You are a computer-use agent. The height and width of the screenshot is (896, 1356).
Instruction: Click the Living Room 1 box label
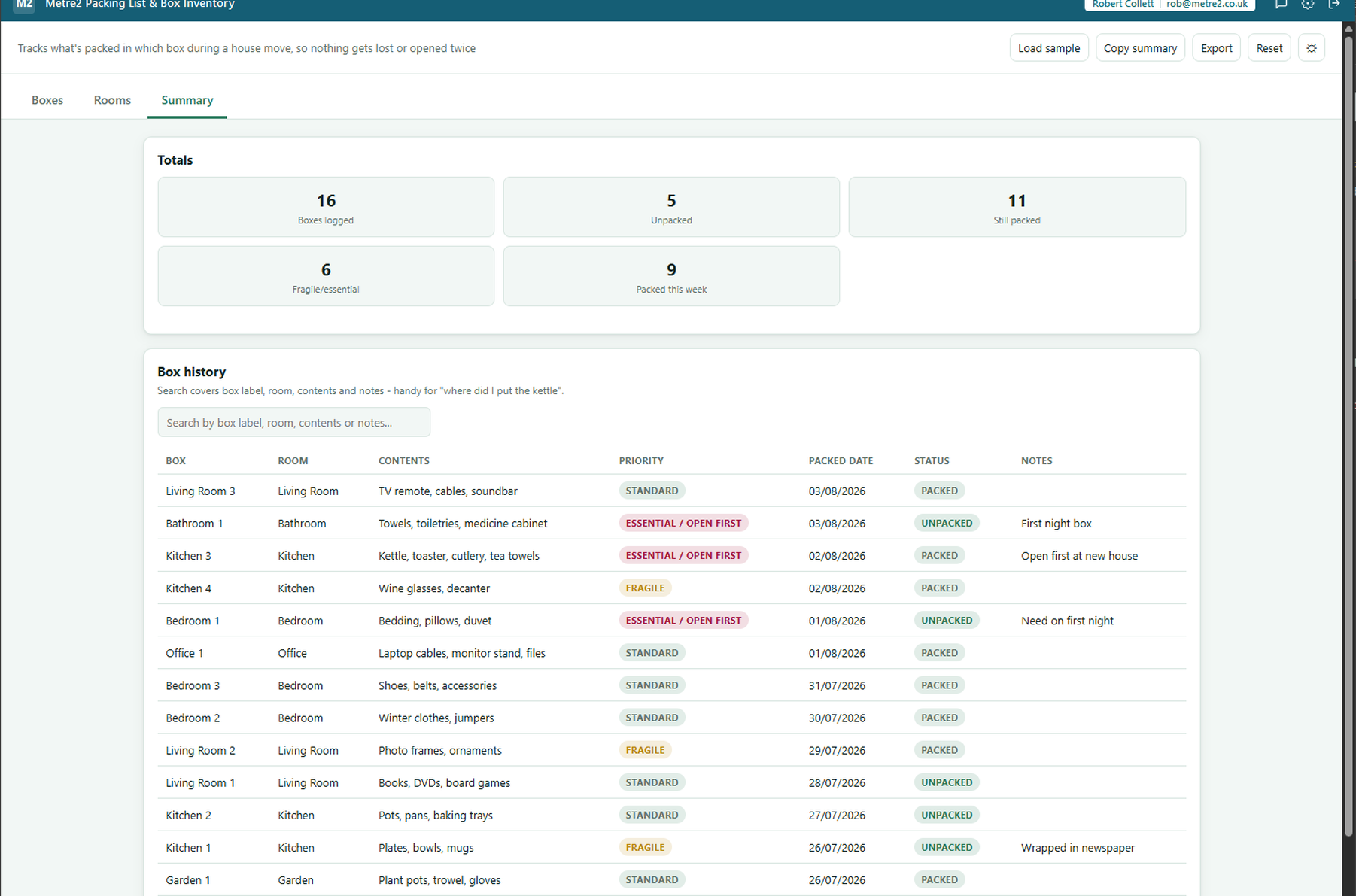tap(200, 782)
